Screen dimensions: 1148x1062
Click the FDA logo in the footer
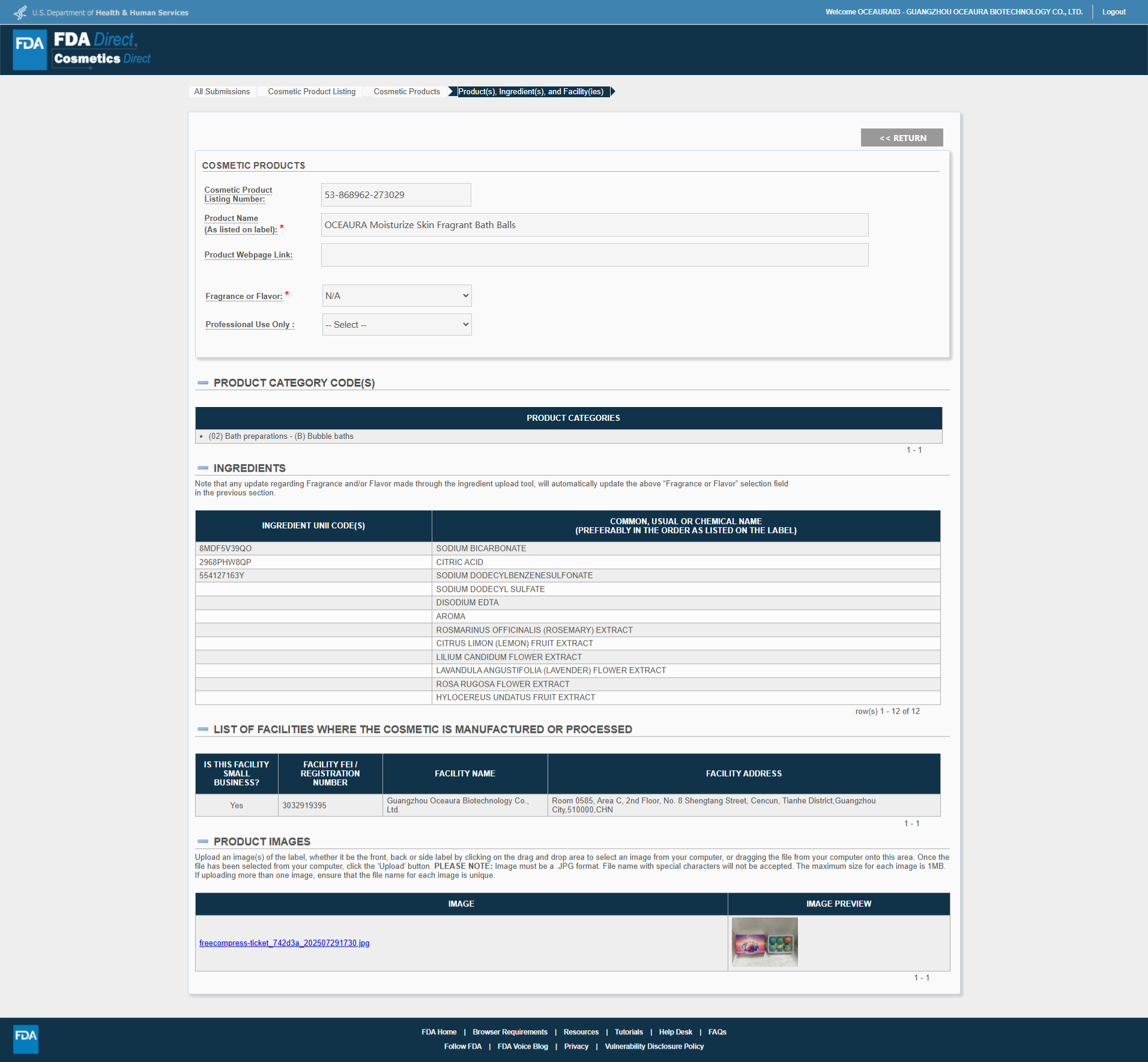click(26, 1039)
